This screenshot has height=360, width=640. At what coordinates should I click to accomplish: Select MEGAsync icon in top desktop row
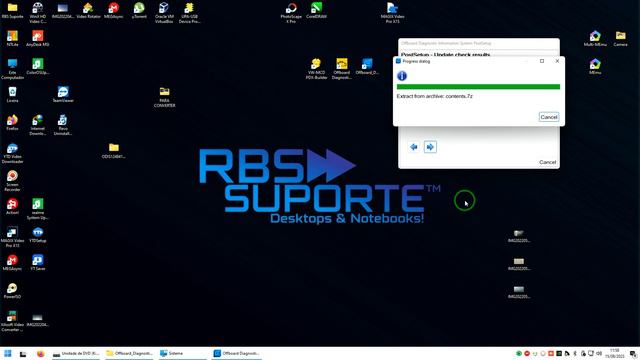coord(113,11)
